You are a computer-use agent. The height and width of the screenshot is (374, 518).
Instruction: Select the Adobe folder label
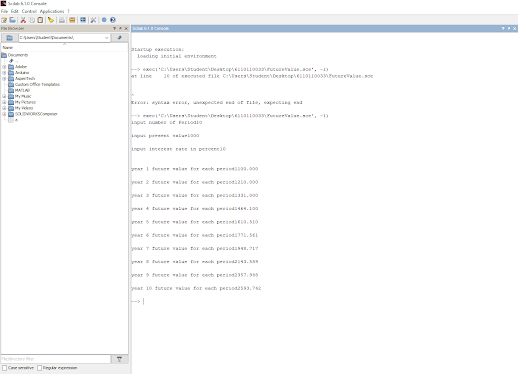coord(21,67)
